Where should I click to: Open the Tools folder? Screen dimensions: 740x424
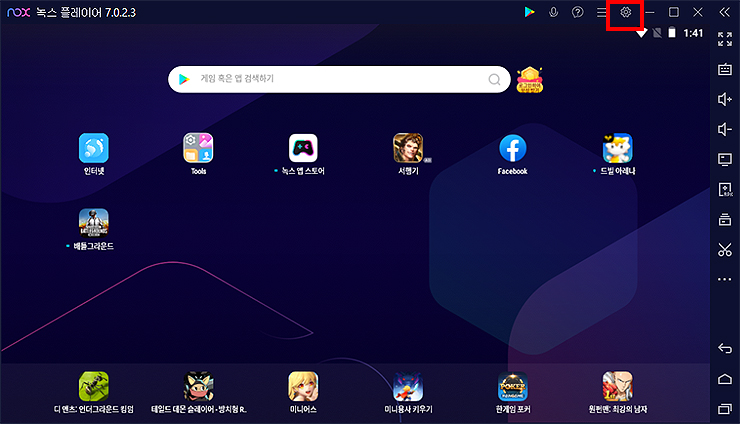[x=198, y=148]
